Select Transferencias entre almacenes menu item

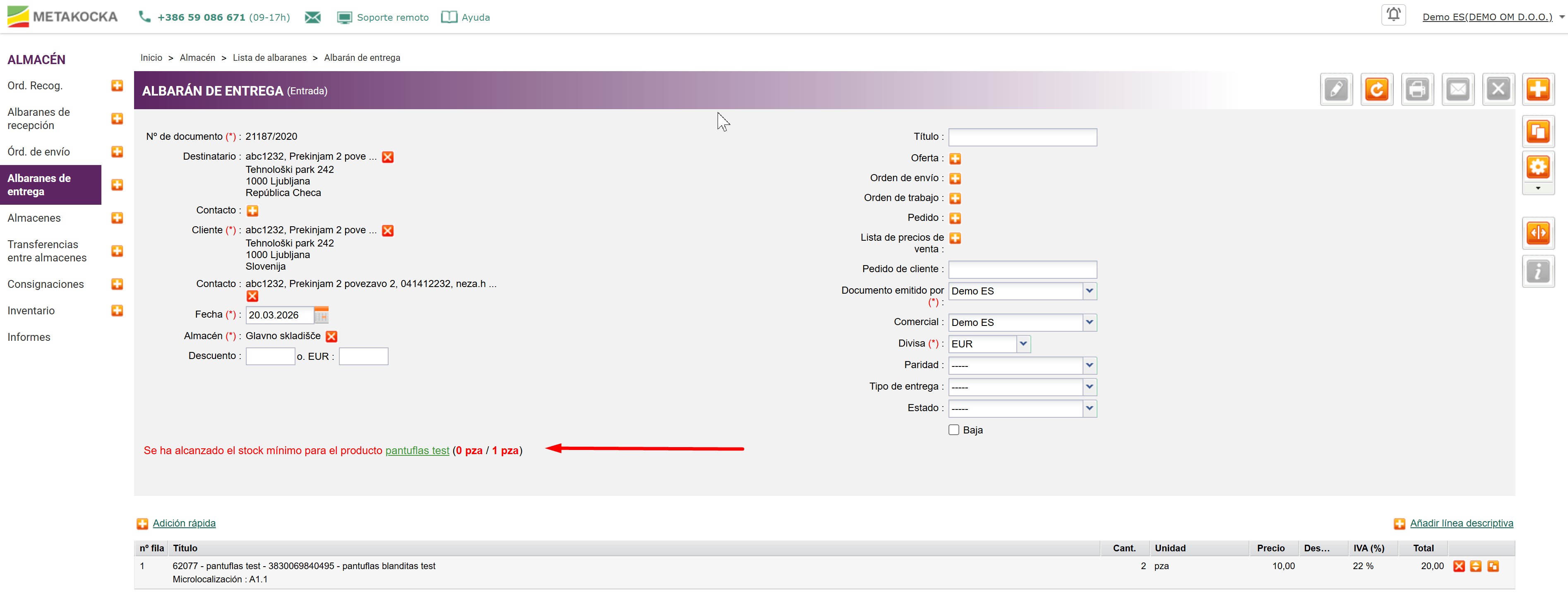[x=47, y=251]
